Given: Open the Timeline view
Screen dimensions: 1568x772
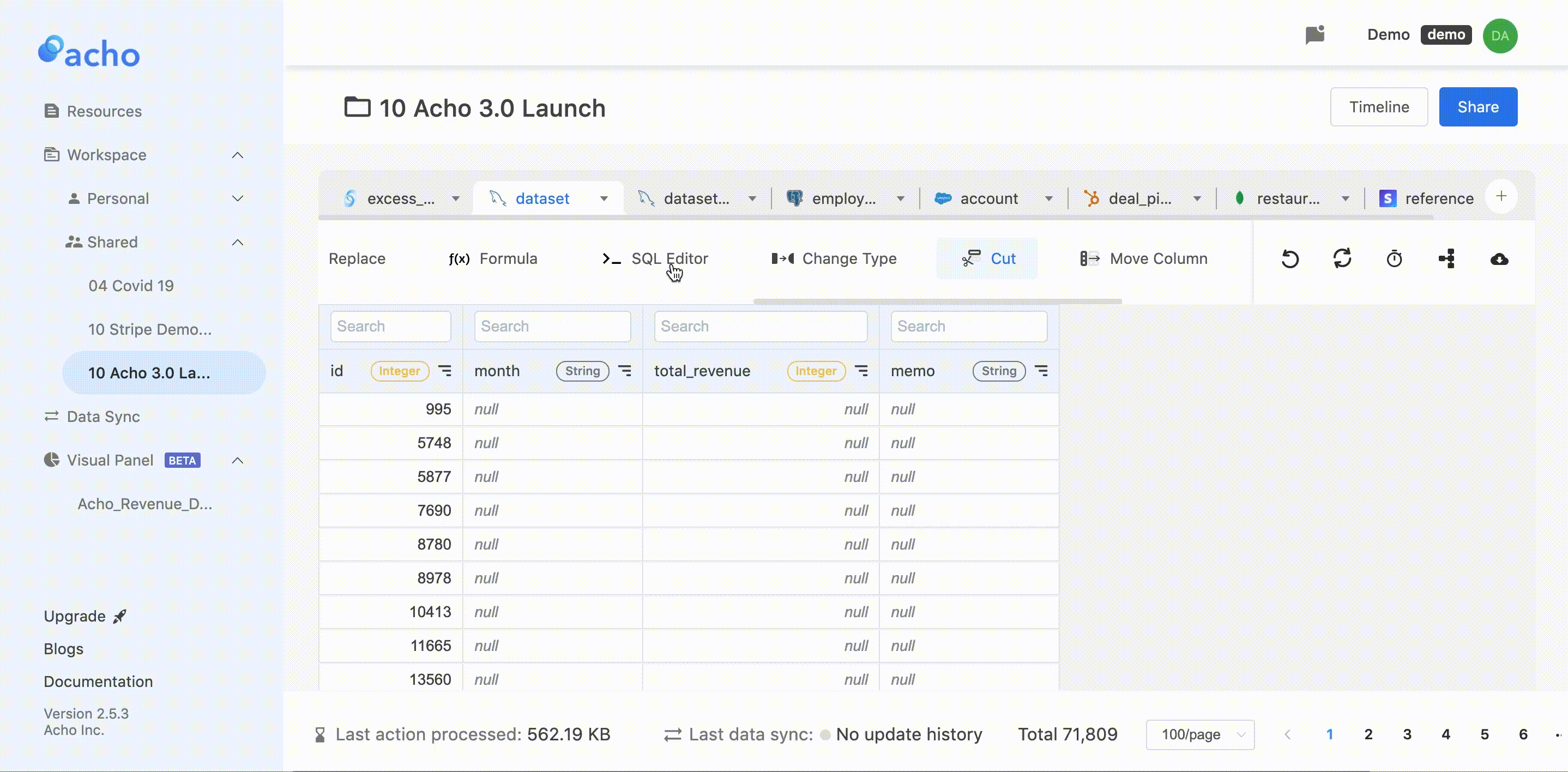Looking at the screenshot, I should (x=1379, y=106).
